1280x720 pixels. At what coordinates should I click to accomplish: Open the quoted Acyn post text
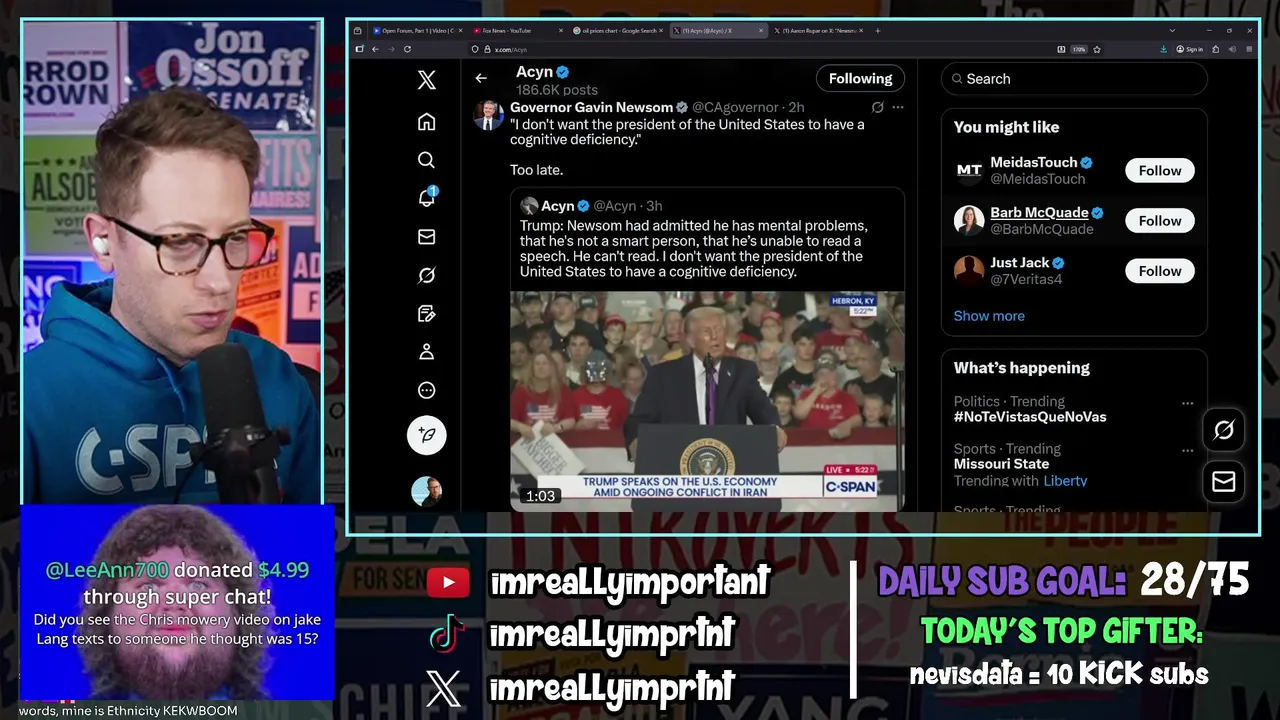point(693,249)
